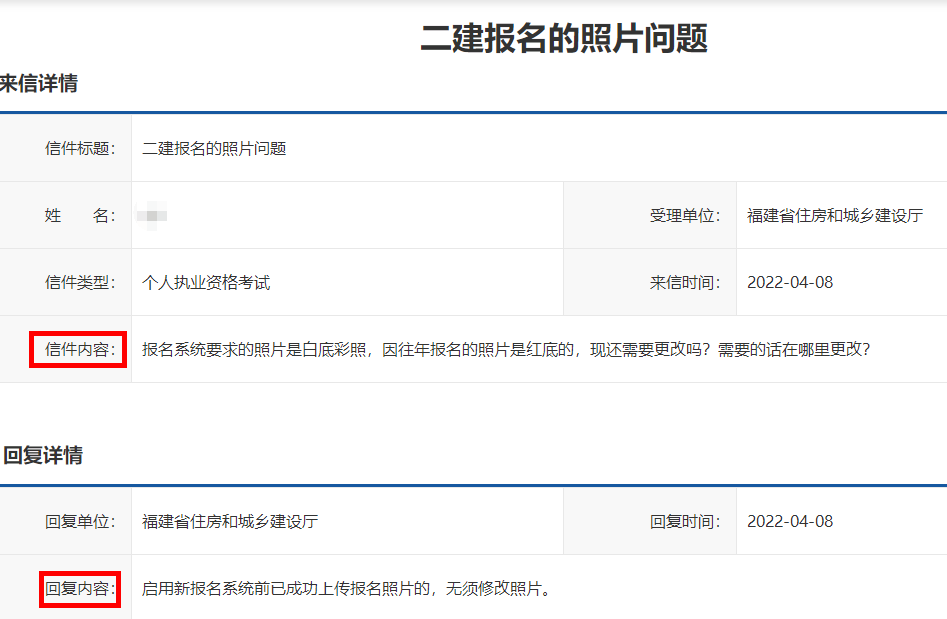Click the page heading 二建报名的照片问题
This screenshot has height=619, width=947.
(x=564, y=38)
